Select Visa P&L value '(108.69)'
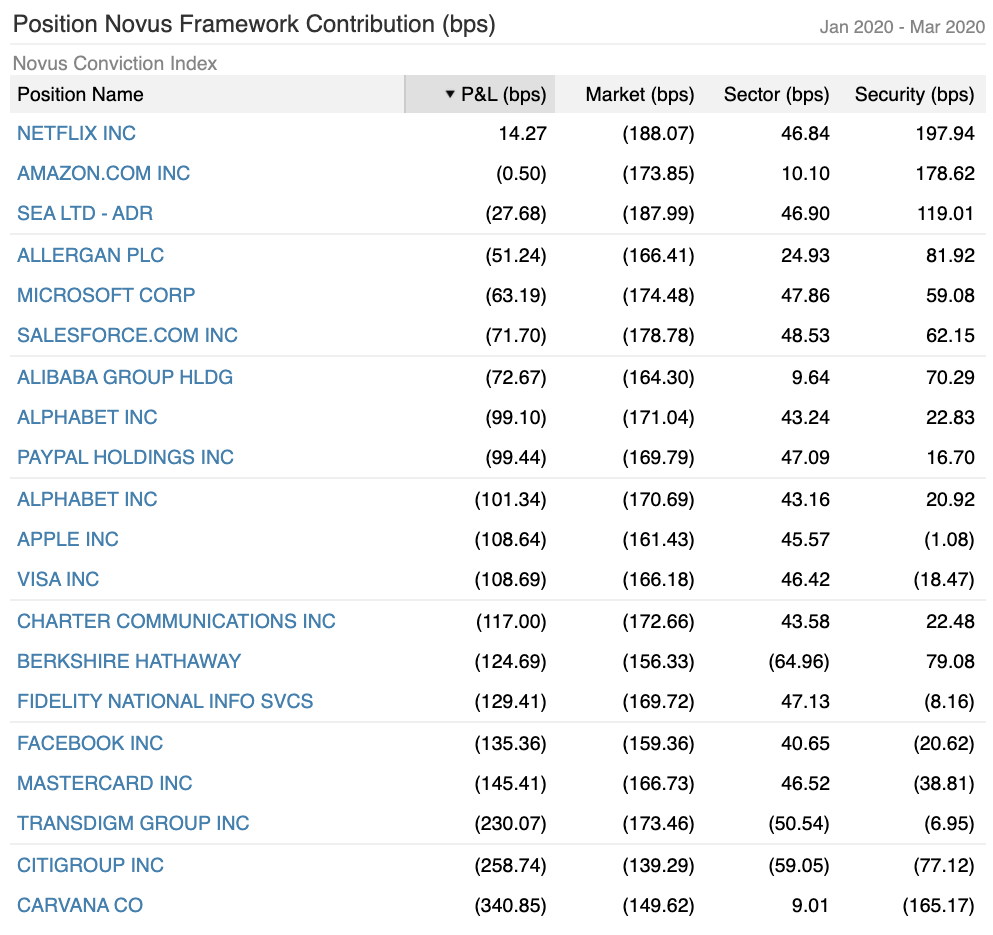This screenshot has height=935, width=993. pyautogui.click(x=510, y=579)
